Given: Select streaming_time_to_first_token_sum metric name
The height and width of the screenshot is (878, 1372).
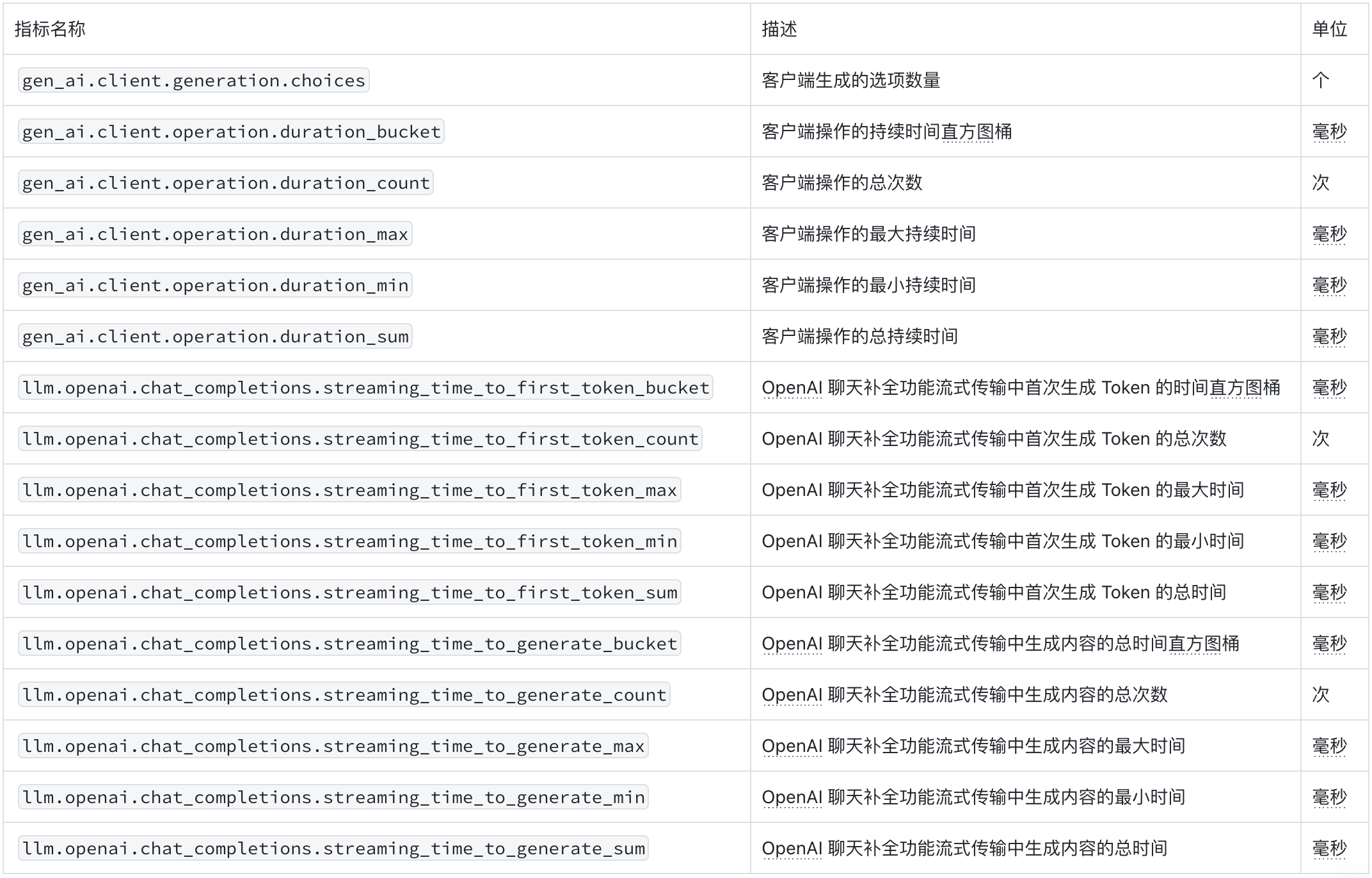Looking at the screenshot, I should pyautogui.click(x=349, y=592).
